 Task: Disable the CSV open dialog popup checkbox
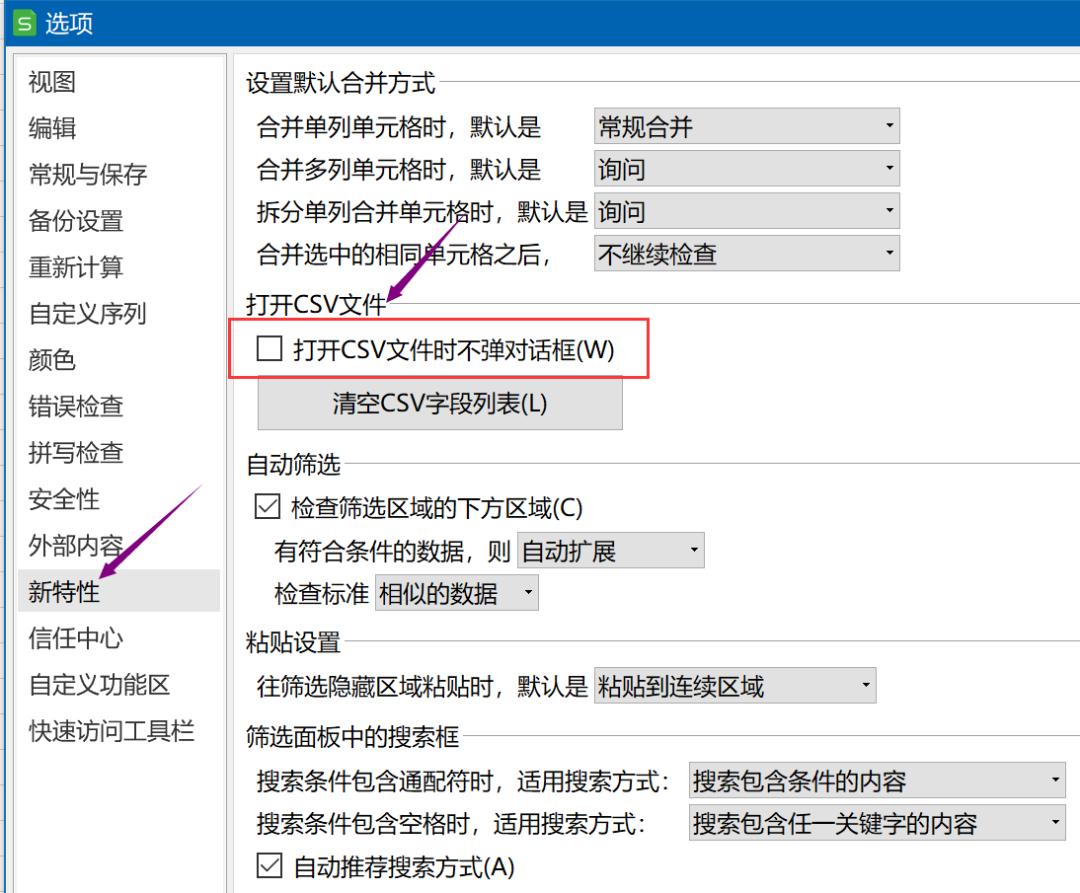point(268,347)
